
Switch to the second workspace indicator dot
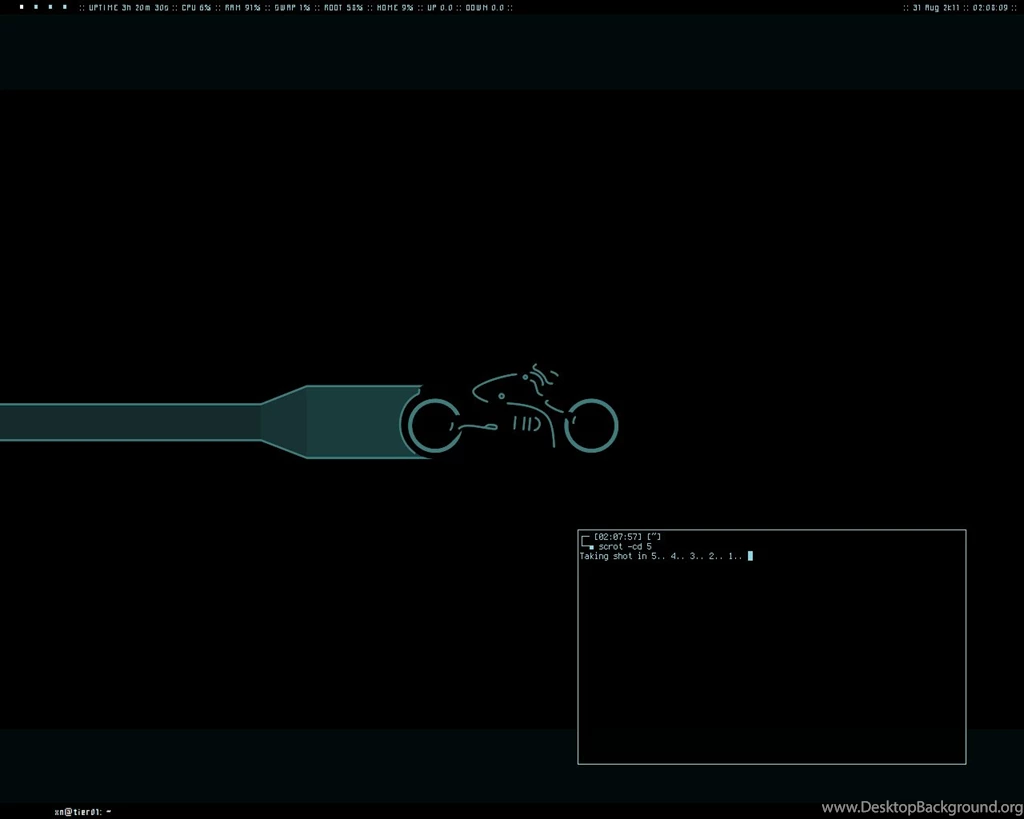36,7
